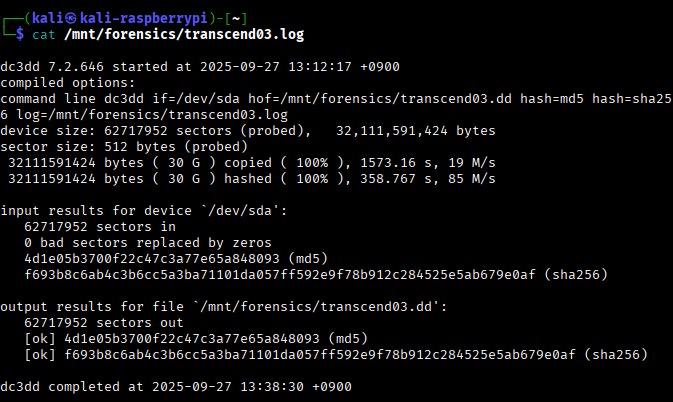673x402 pixels.
Task: Click the dollar sign prompt symbol
Action: tap(22, 34)
